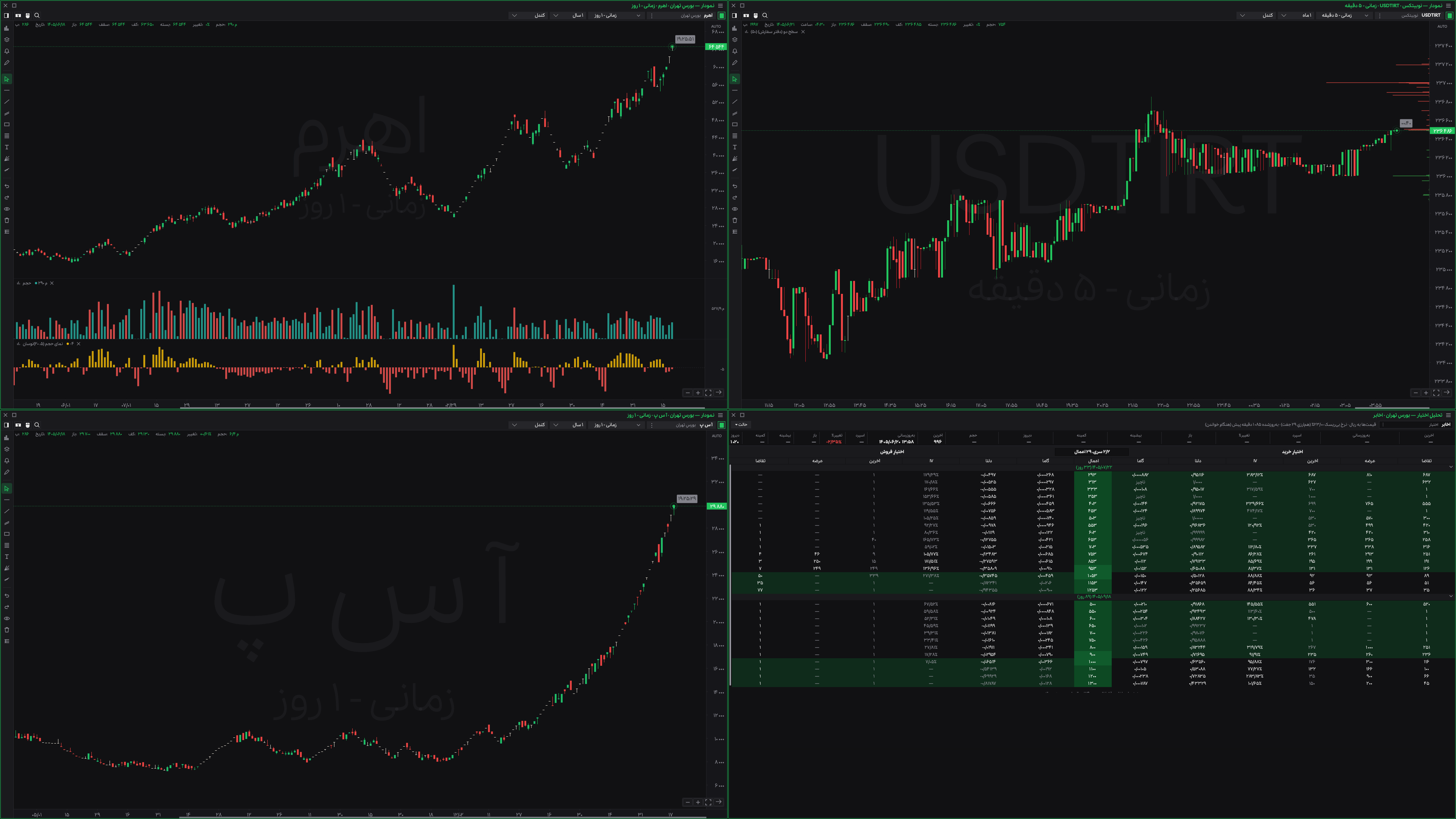The width and height of the screenshot is (1456, 819).
Task: Open layers panel in اهرم chart sidebar
Action: coord(7,39)
